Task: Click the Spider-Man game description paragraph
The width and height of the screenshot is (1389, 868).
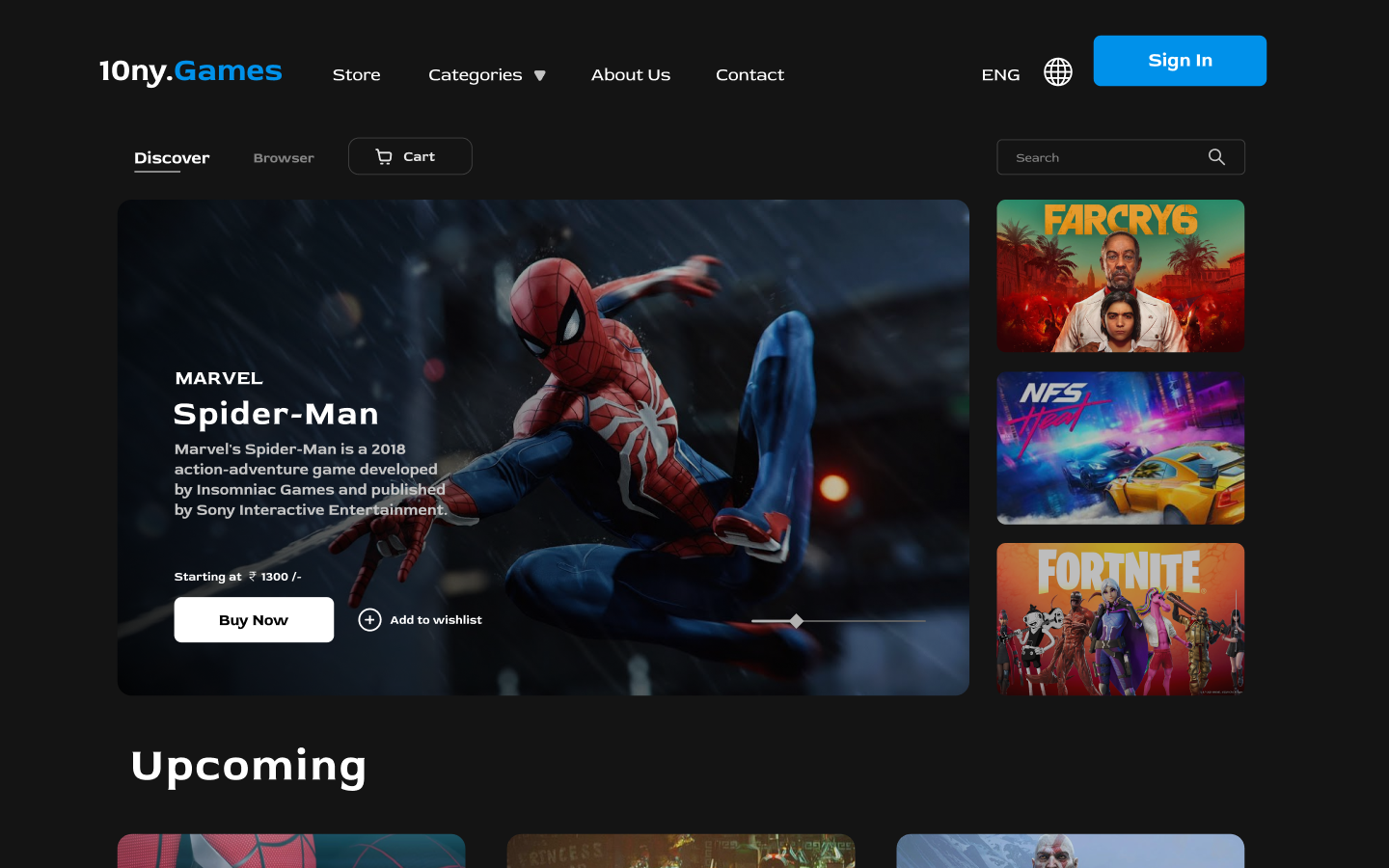Action: (x=311, y=479)
